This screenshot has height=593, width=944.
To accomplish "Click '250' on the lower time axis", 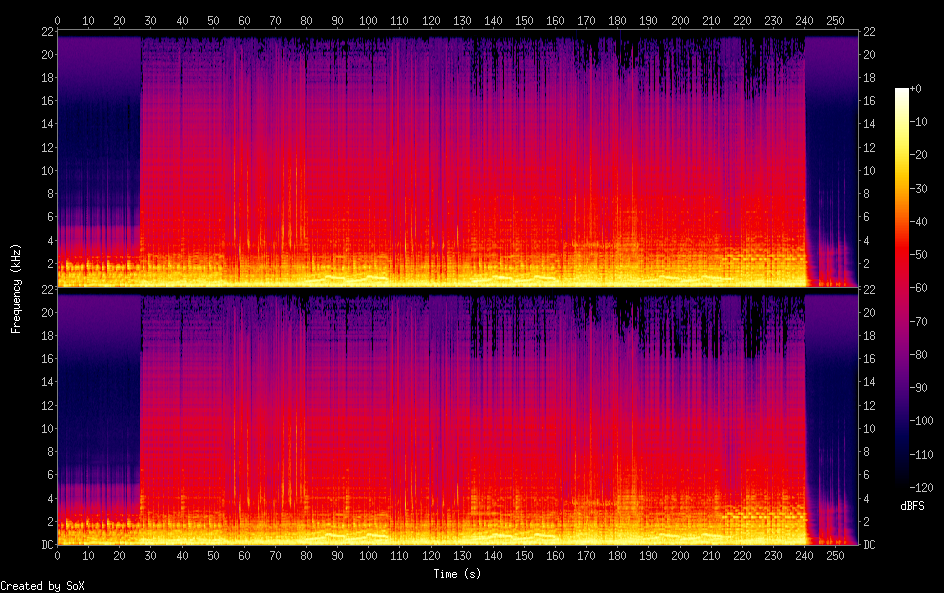I will coord(835,556).
